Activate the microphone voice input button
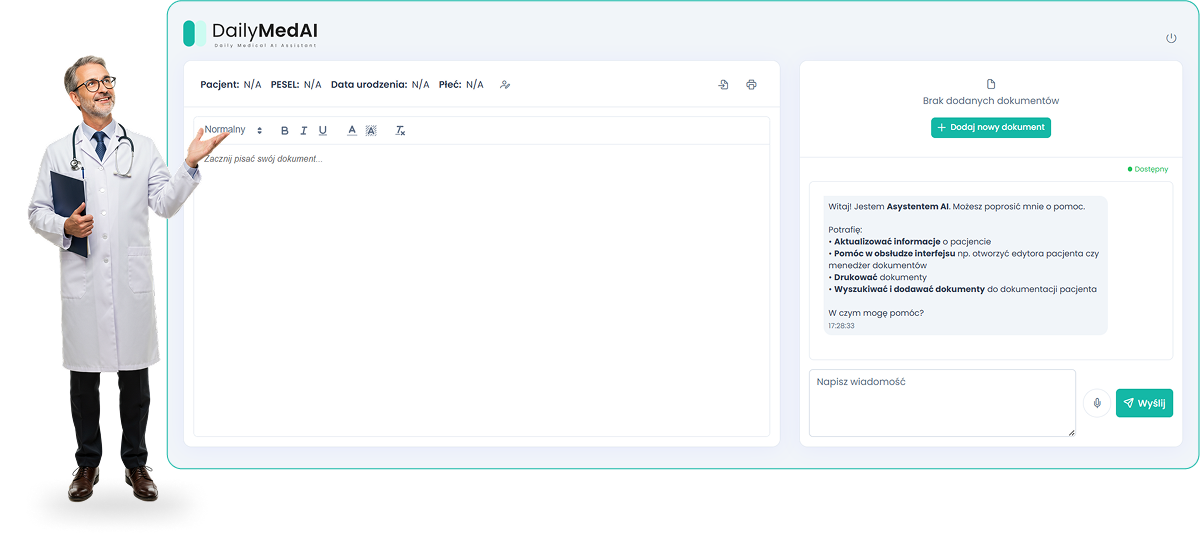1200x536 pixels. pyautogui.click(x=1097, y=403)
